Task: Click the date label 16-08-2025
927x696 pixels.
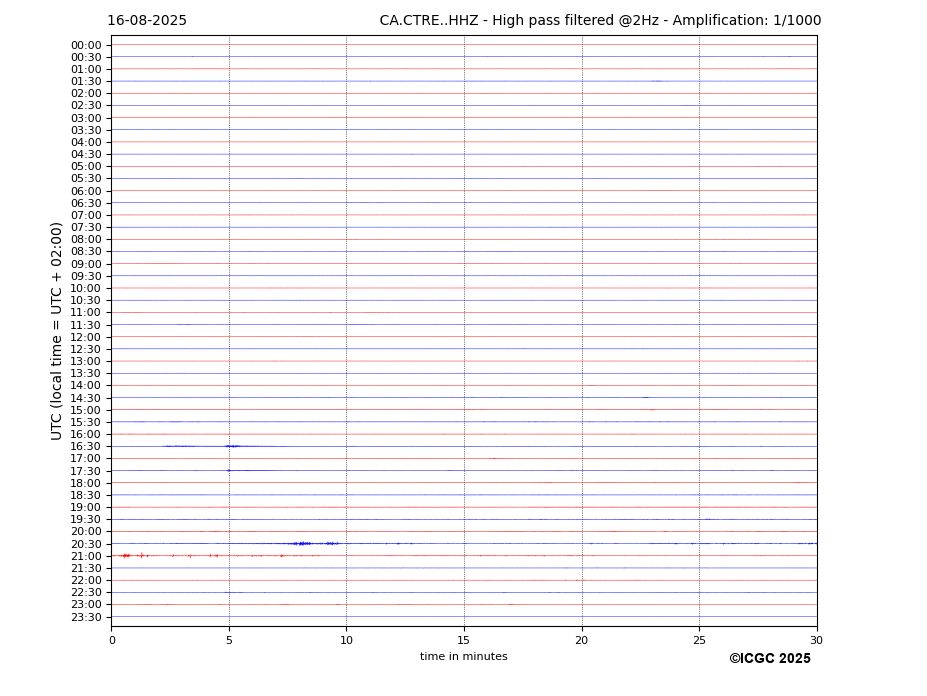Action: (147, 21)
